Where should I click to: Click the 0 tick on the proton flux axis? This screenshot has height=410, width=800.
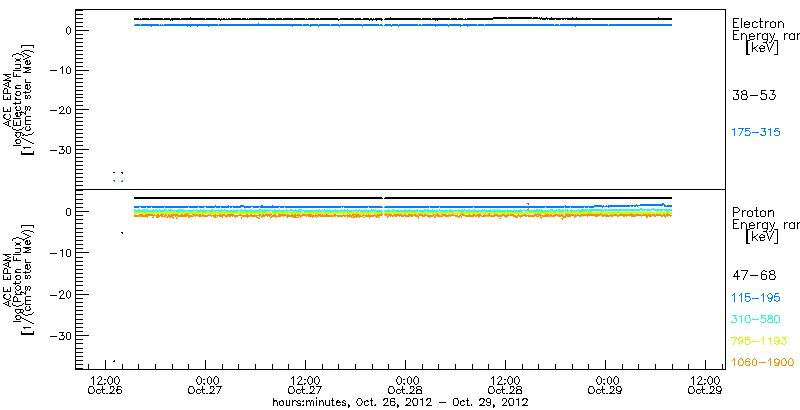coord(67,211)
